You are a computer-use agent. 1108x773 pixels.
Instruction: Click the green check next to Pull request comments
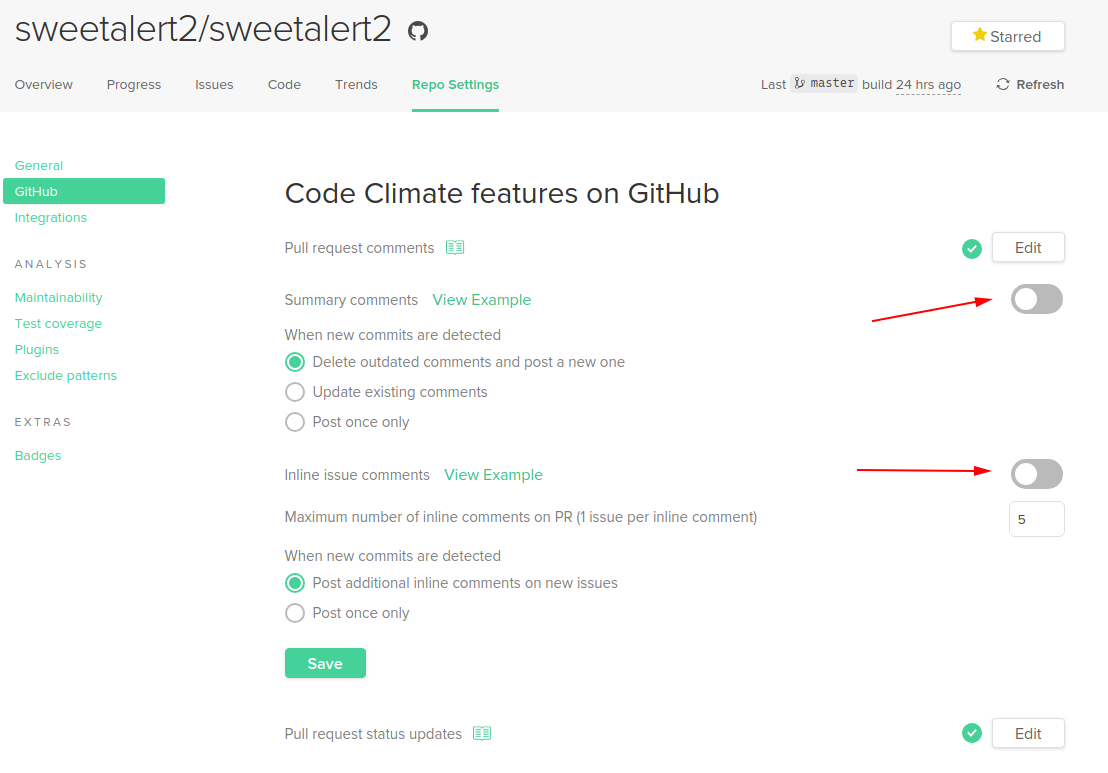971,248
